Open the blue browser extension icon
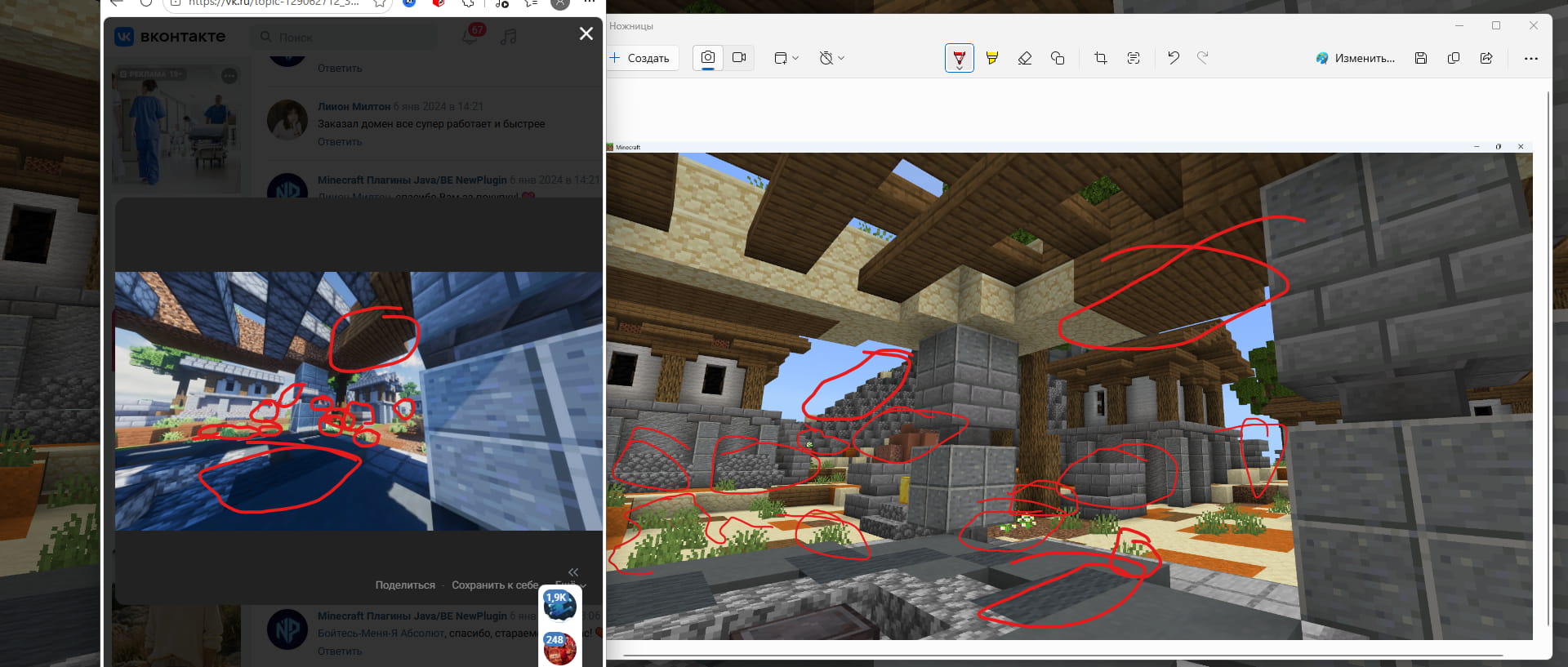Screen dimensions: 1568x667 (410, 2)
